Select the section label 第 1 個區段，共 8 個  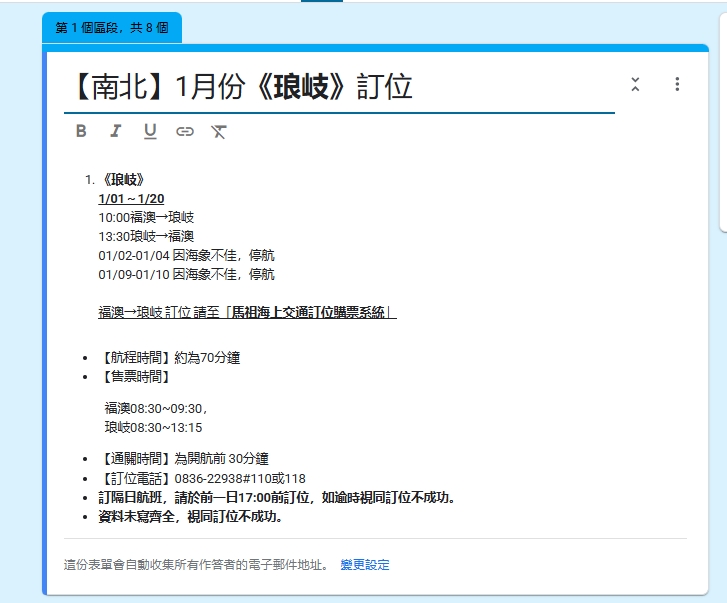[112, 28]
